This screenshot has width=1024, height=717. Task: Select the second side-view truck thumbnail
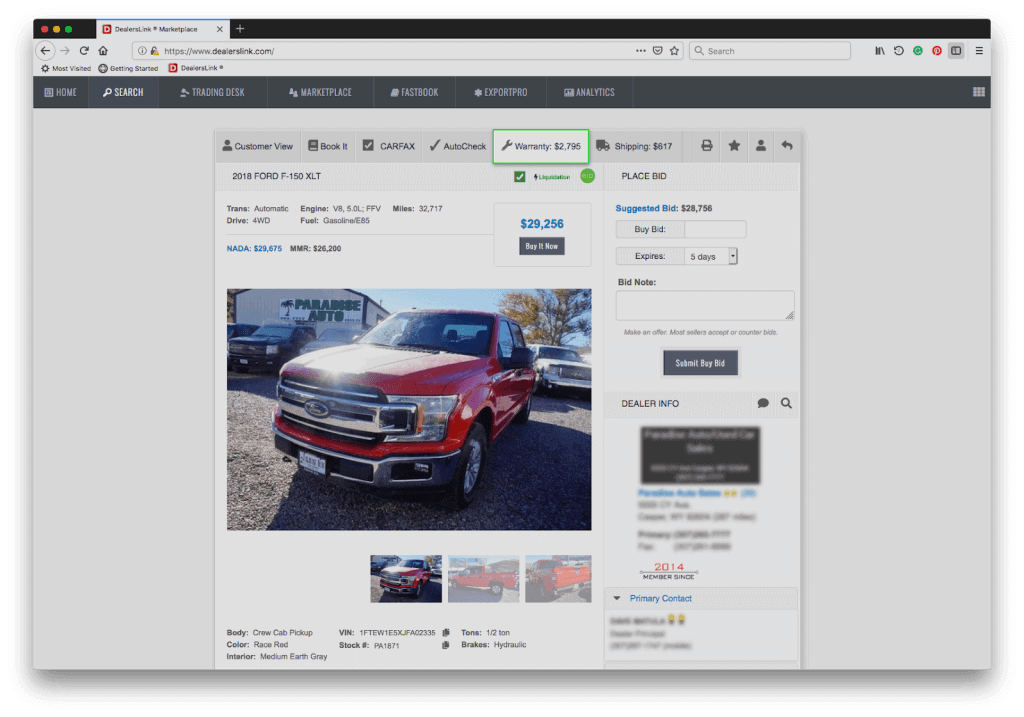pos(483,579)
